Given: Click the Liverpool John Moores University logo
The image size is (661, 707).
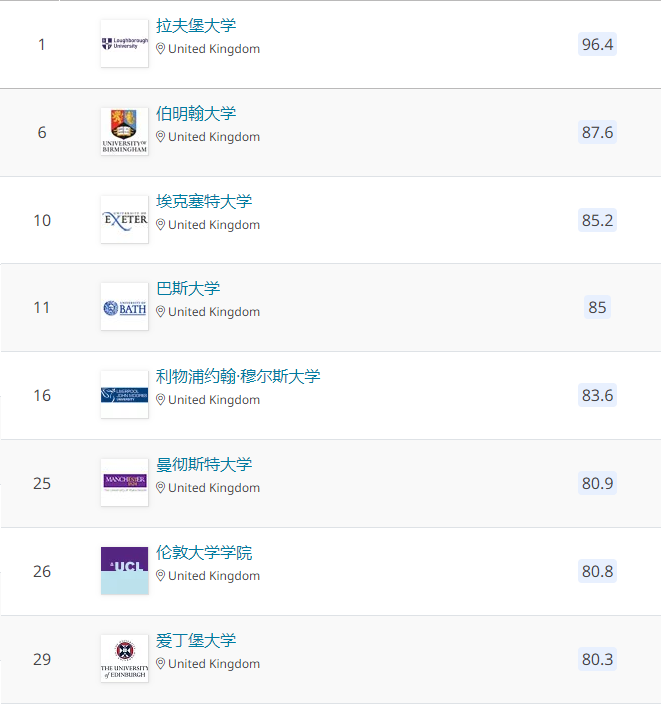Looking at the screenshot, I should click(x=124, y=395).
